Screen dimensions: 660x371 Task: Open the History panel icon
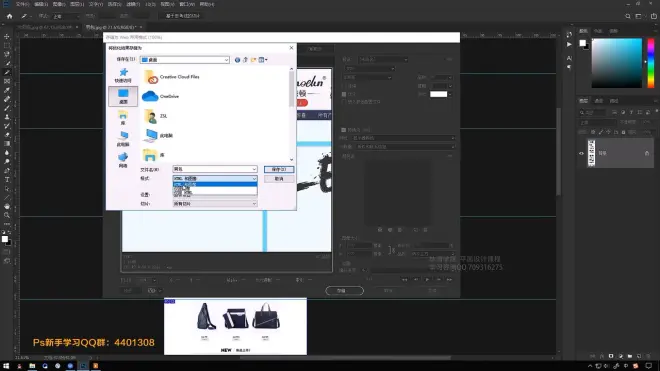pyautogui.click(x=569, y=35)
